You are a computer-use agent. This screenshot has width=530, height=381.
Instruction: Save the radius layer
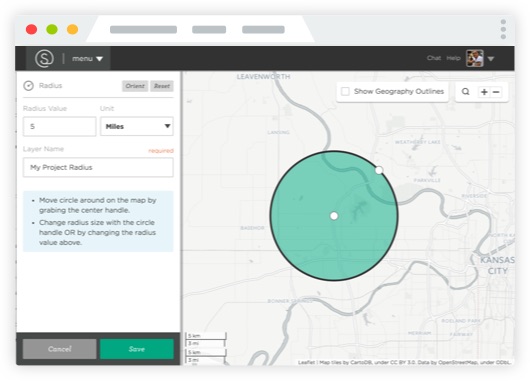pos(137,349)
